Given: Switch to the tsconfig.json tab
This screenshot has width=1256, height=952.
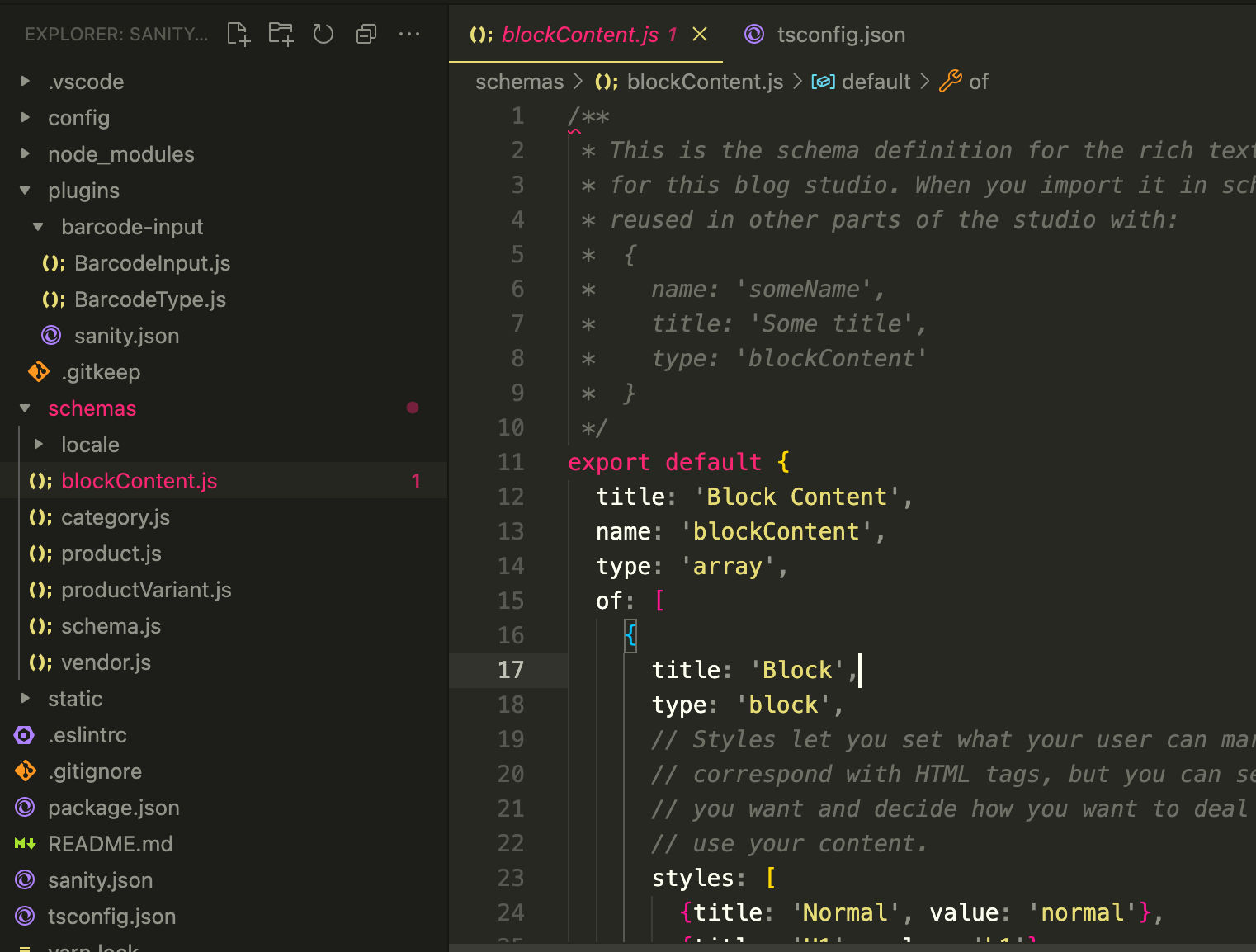Looking at the screenshot, I should point(825,34).
